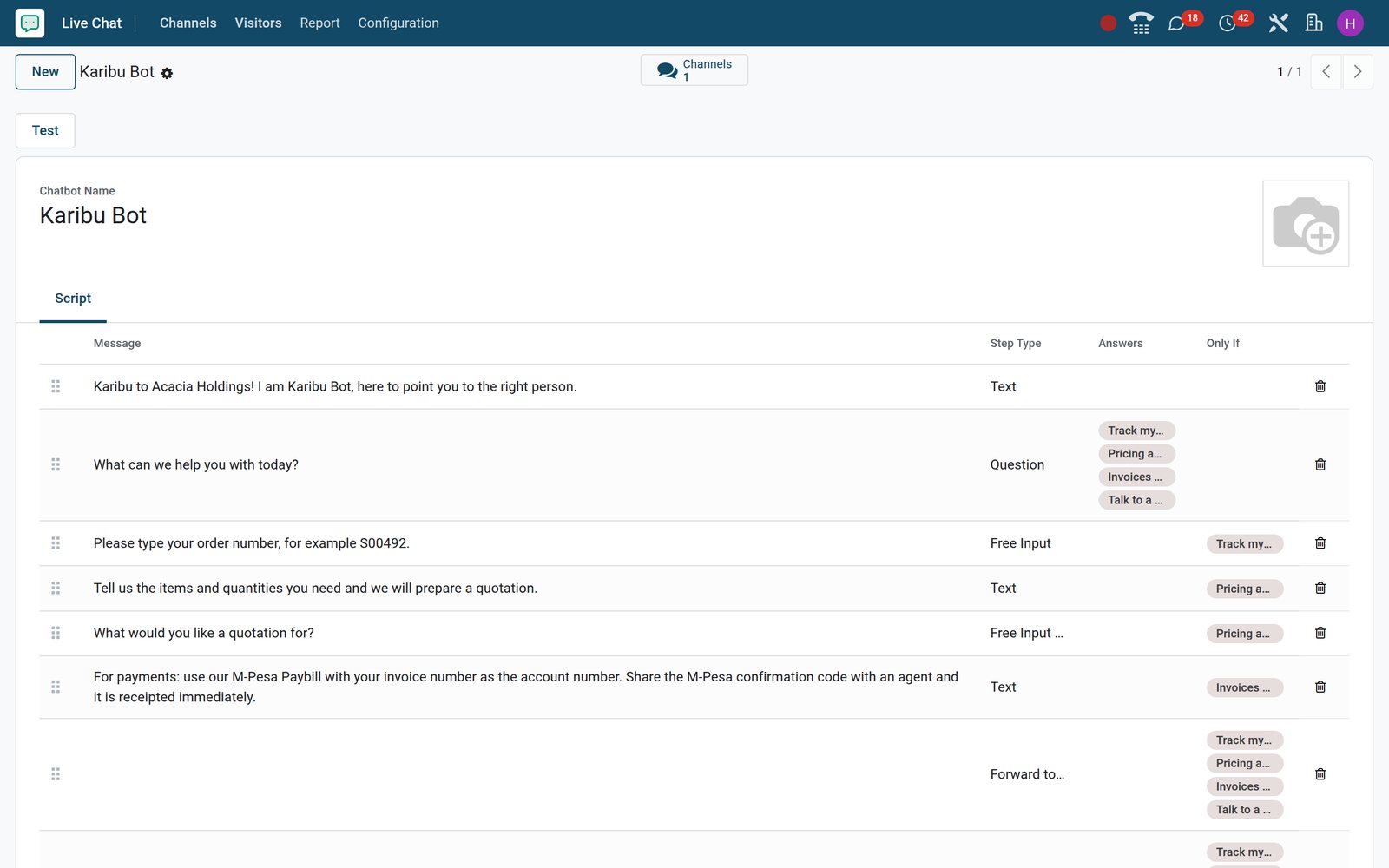The width and height of the screenshot is (1389, 868).
Task: Click drag handle of the Forward to row
Action: (x=56, y=774)
